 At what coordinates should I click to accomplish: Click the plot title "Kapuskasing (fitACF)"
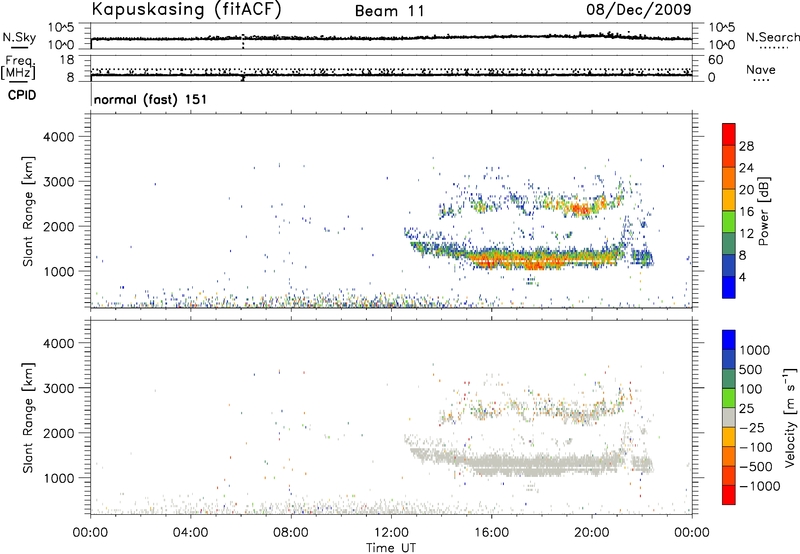tap(186, 9)
